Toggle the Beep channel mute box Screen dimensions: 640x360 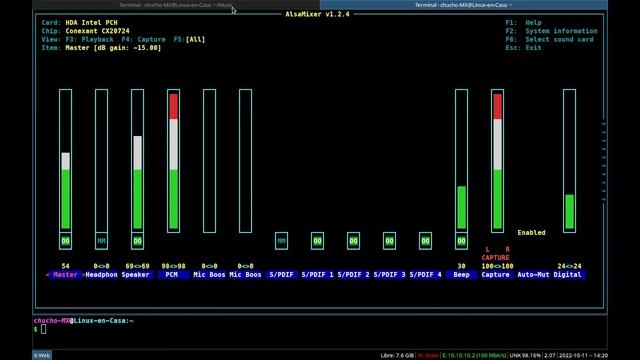(x=461, y=241)
